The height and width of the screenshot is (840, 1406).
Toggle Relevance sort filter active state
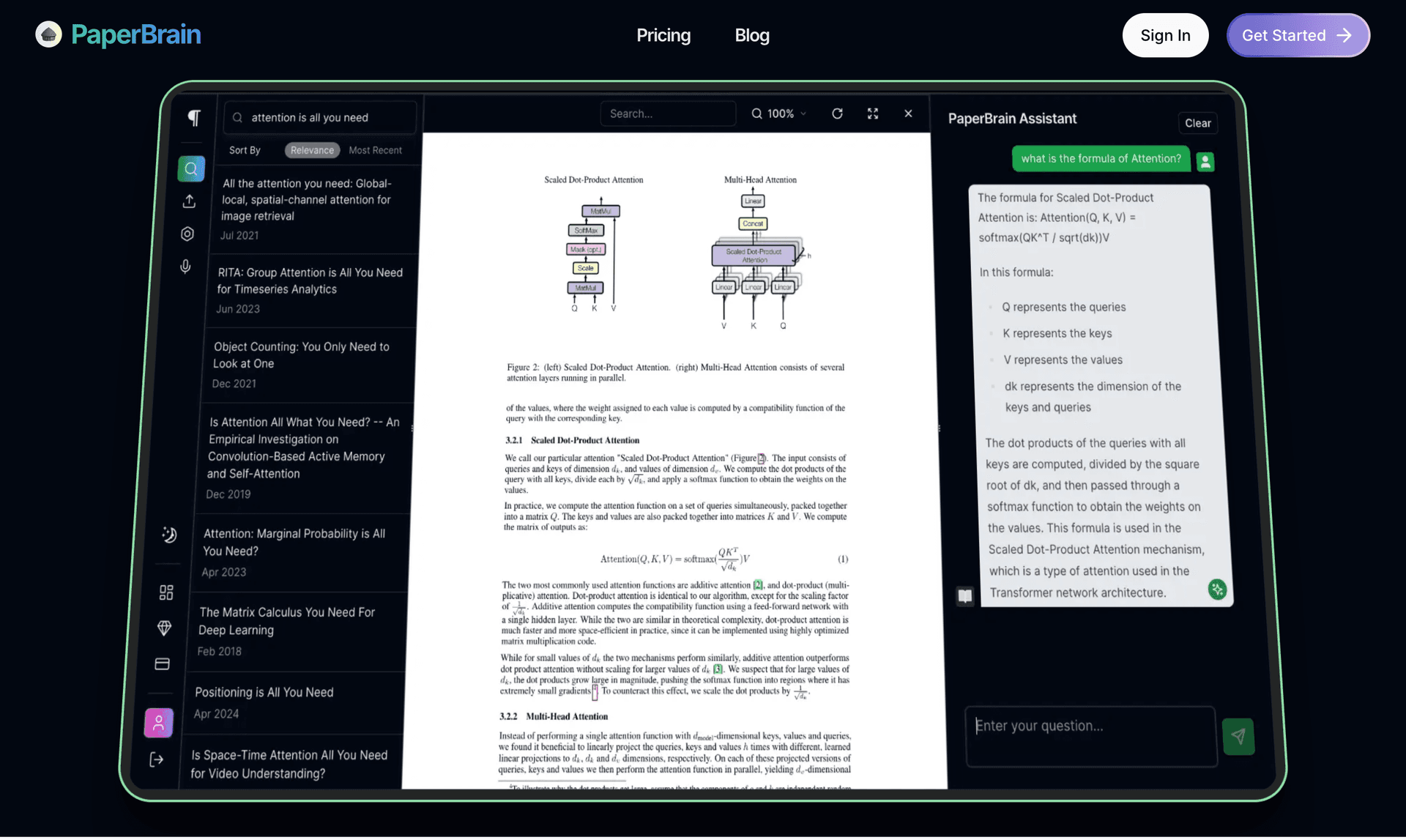[310, 151]
